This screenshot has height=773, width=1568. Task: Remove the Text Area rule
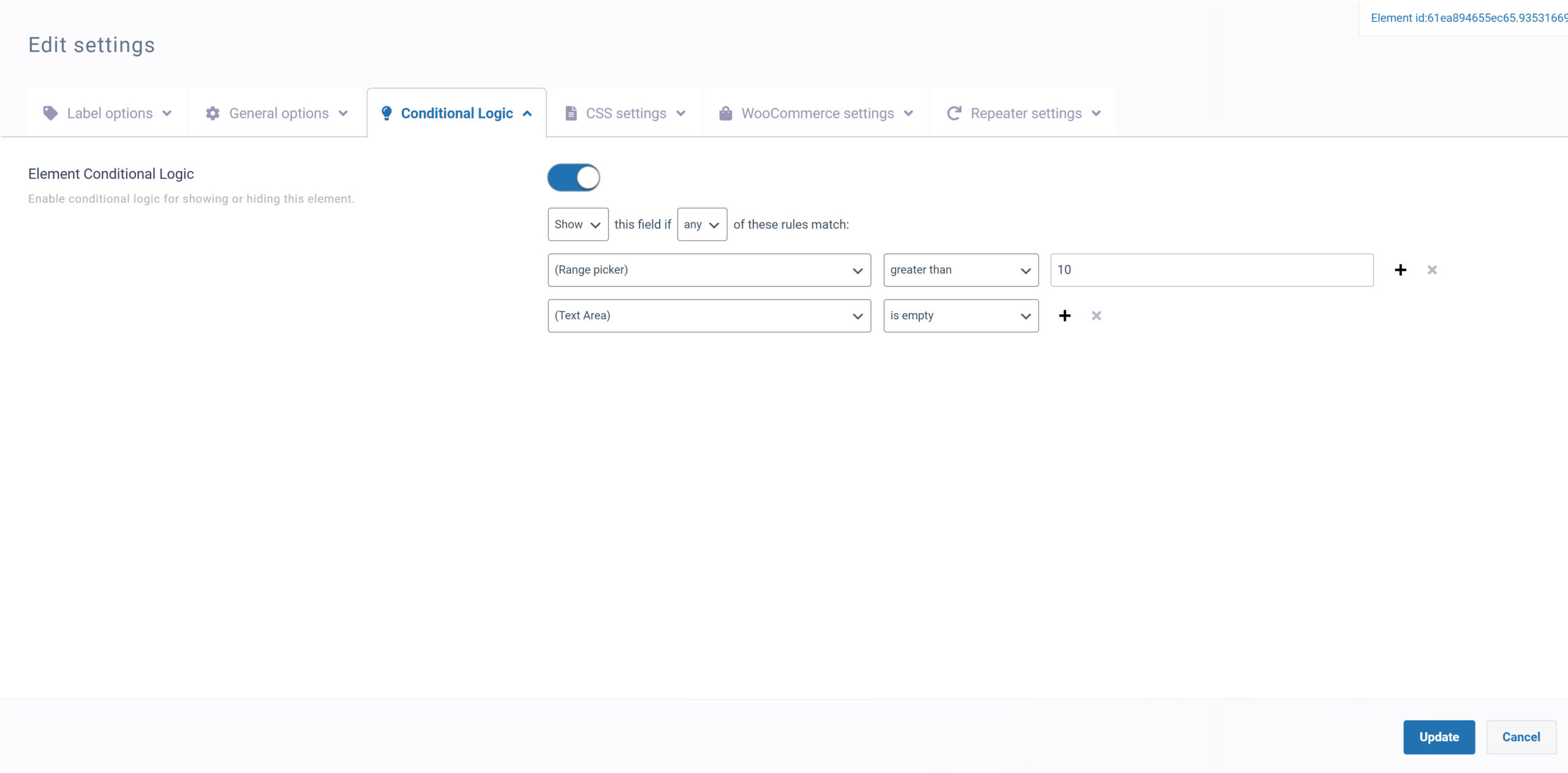coord(1096,315)
